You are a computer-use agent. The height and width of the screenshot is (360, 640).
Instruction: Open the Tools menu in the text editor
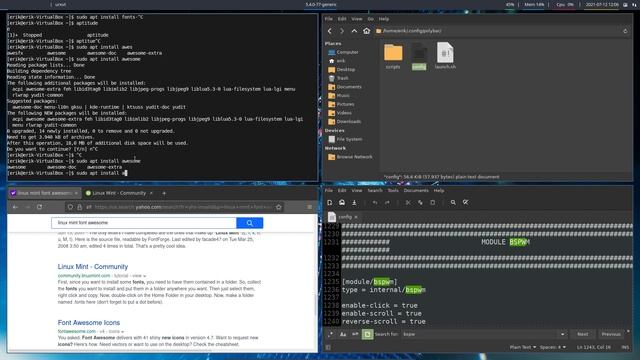(x=393, y=191)
